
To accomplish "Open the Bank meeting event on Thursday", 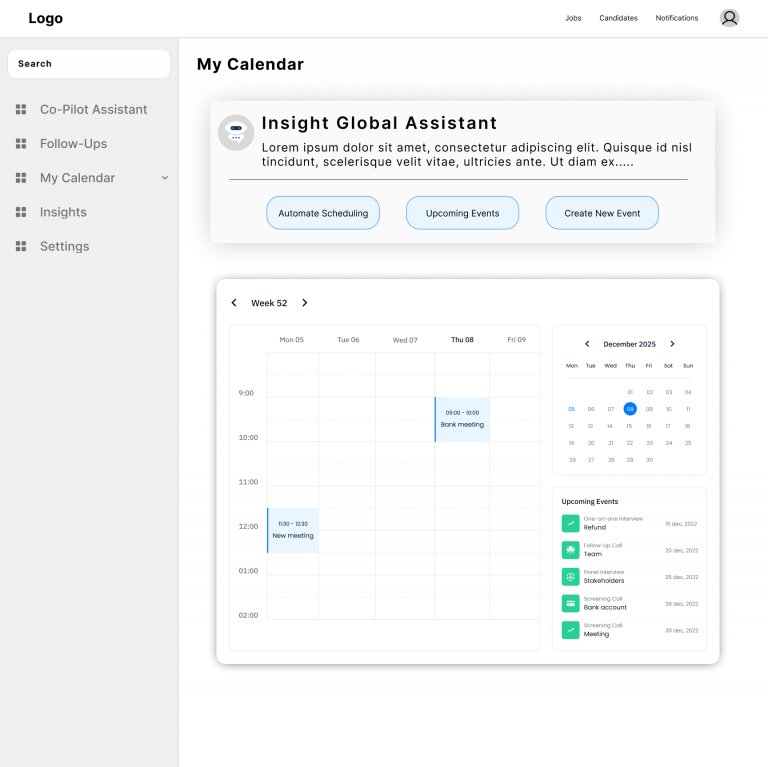I will 462,419.
